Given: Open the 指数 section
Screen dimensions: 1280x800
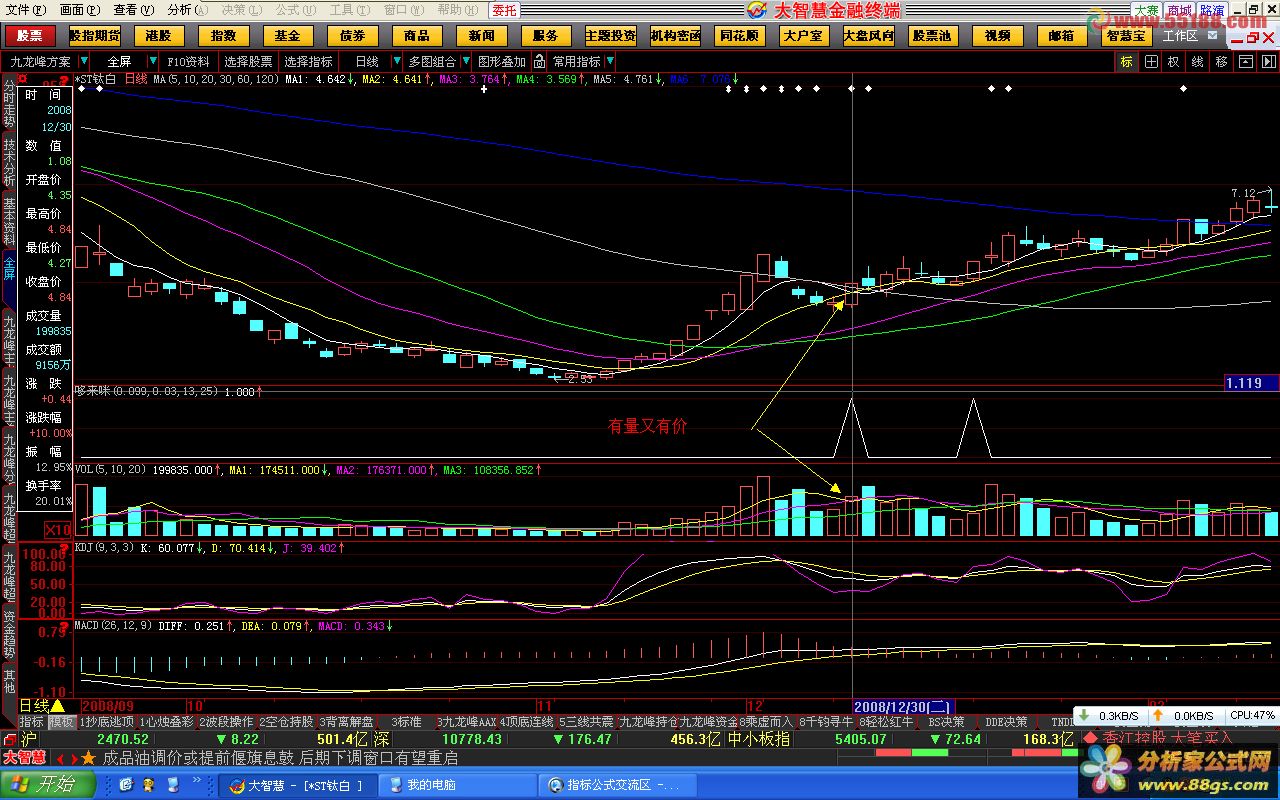Looking at the screenshot, I should click(x=223, y=35).
